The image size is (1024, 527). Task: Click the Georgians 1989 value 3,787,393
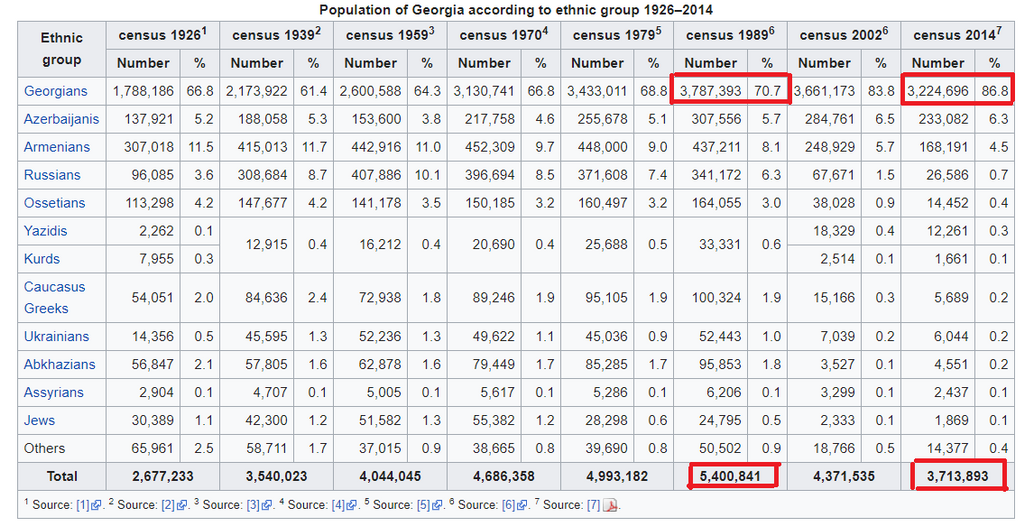click(x=711, y=91)
